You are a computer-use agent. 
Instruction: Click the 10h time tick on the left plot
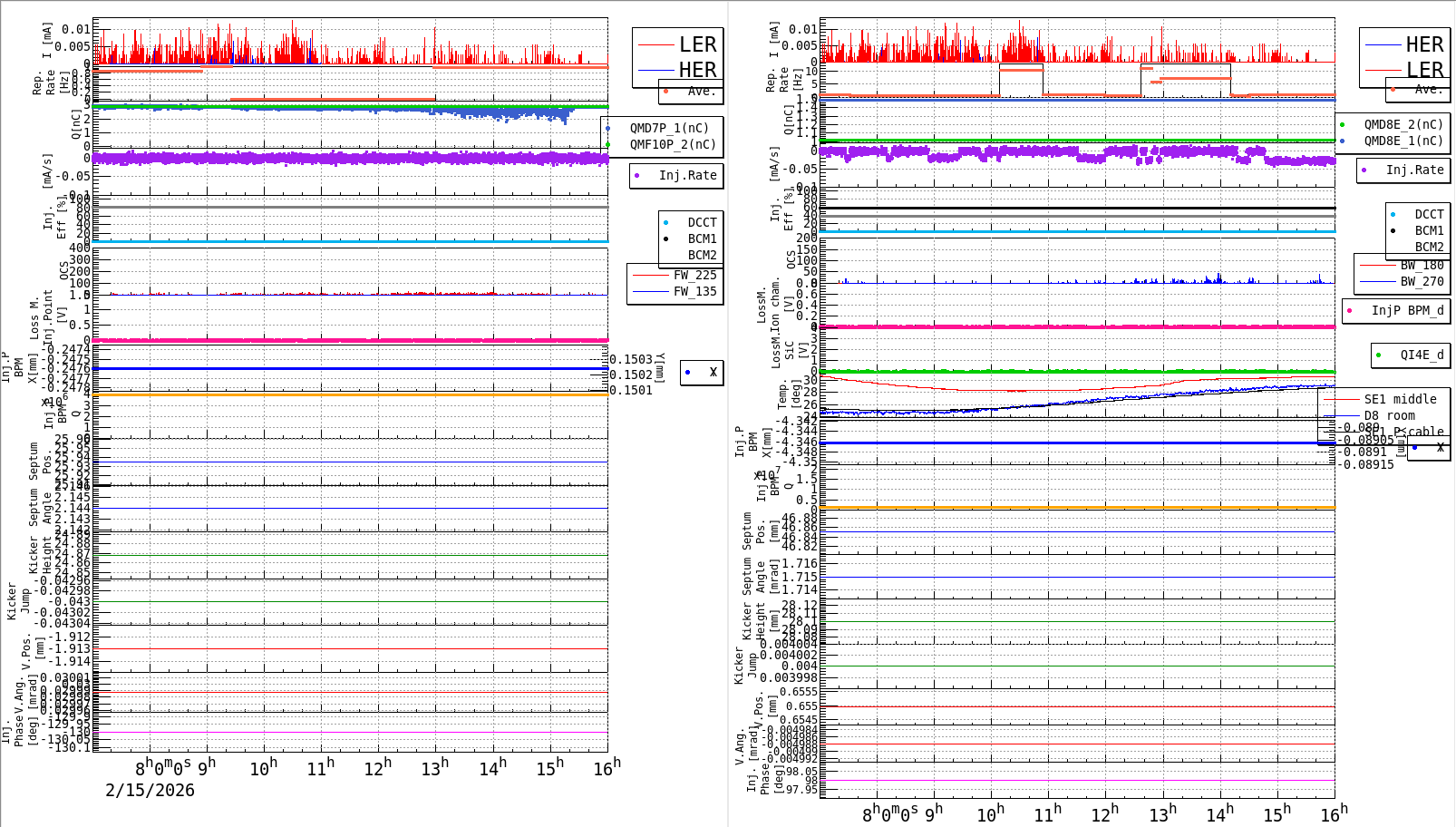(264, 768)
